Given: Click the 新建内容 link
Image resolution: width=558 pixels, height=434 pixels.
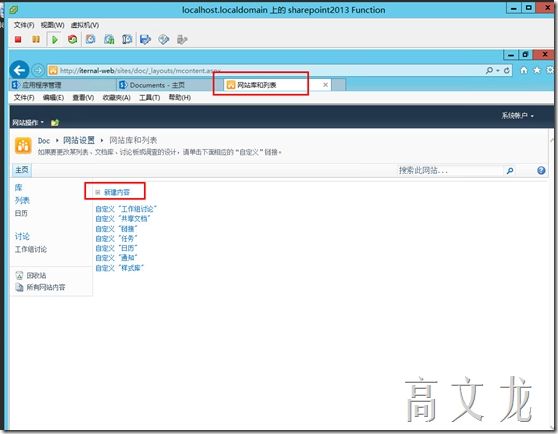Looking at the screenshot, I should [x=117, y=192].
